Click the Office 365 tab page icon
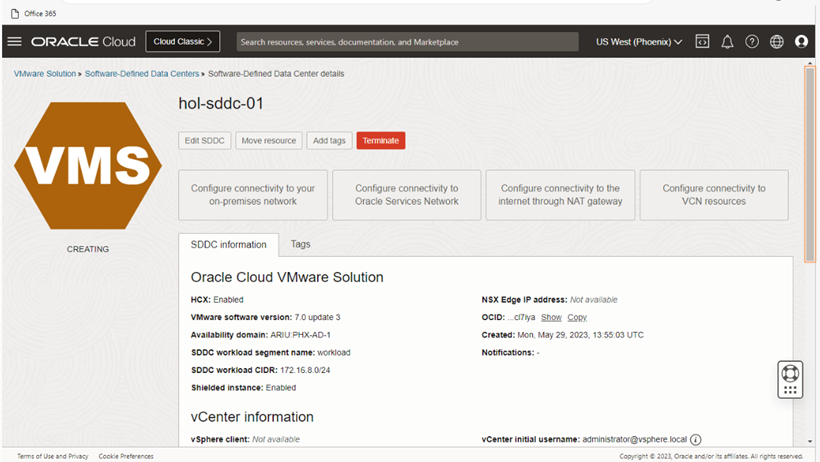The height and width of the screenshot is (462, 820). point(15,14)
